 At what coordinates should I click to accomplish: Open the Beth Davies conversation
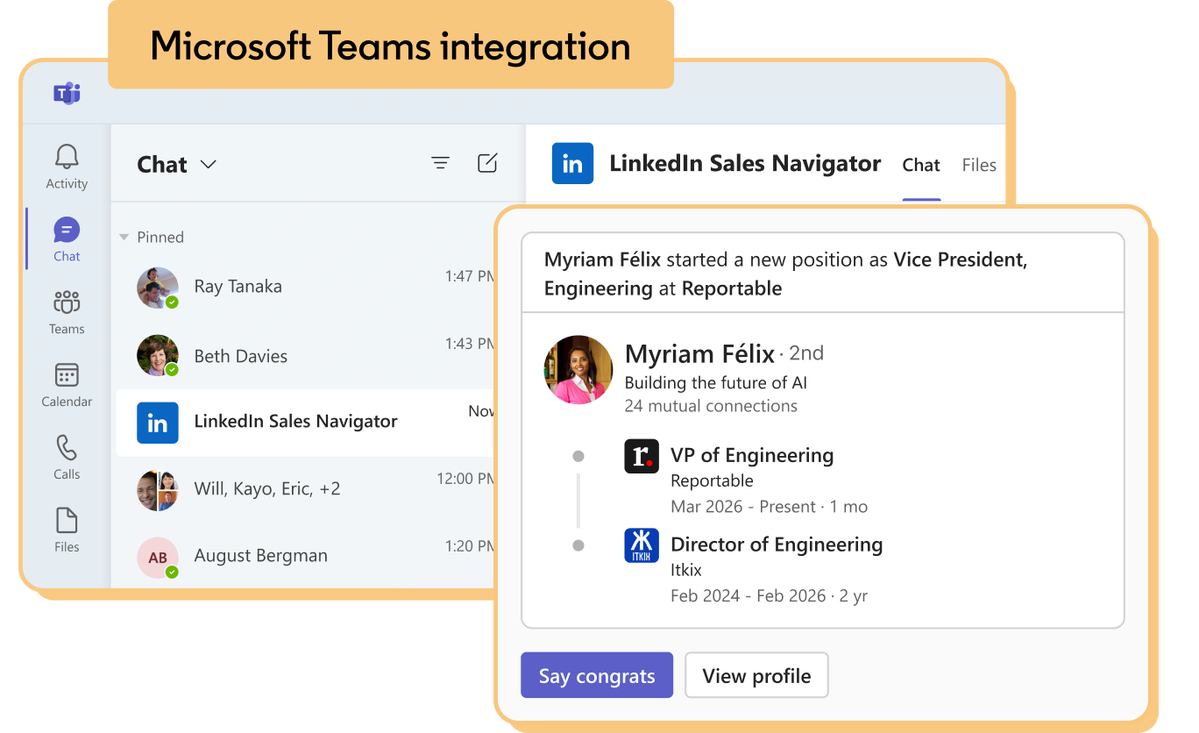click(x=306, y=355)
